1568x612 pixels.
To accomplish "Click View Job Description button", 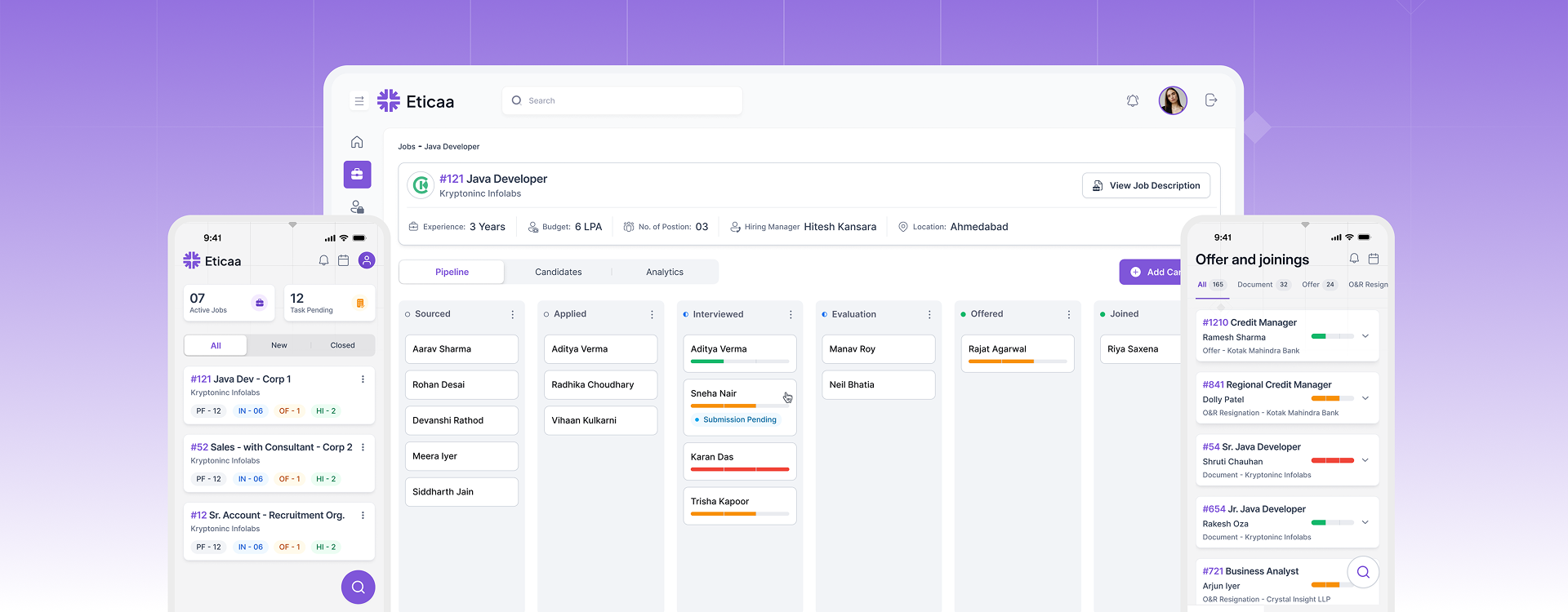I will [x=1146, y=185].
